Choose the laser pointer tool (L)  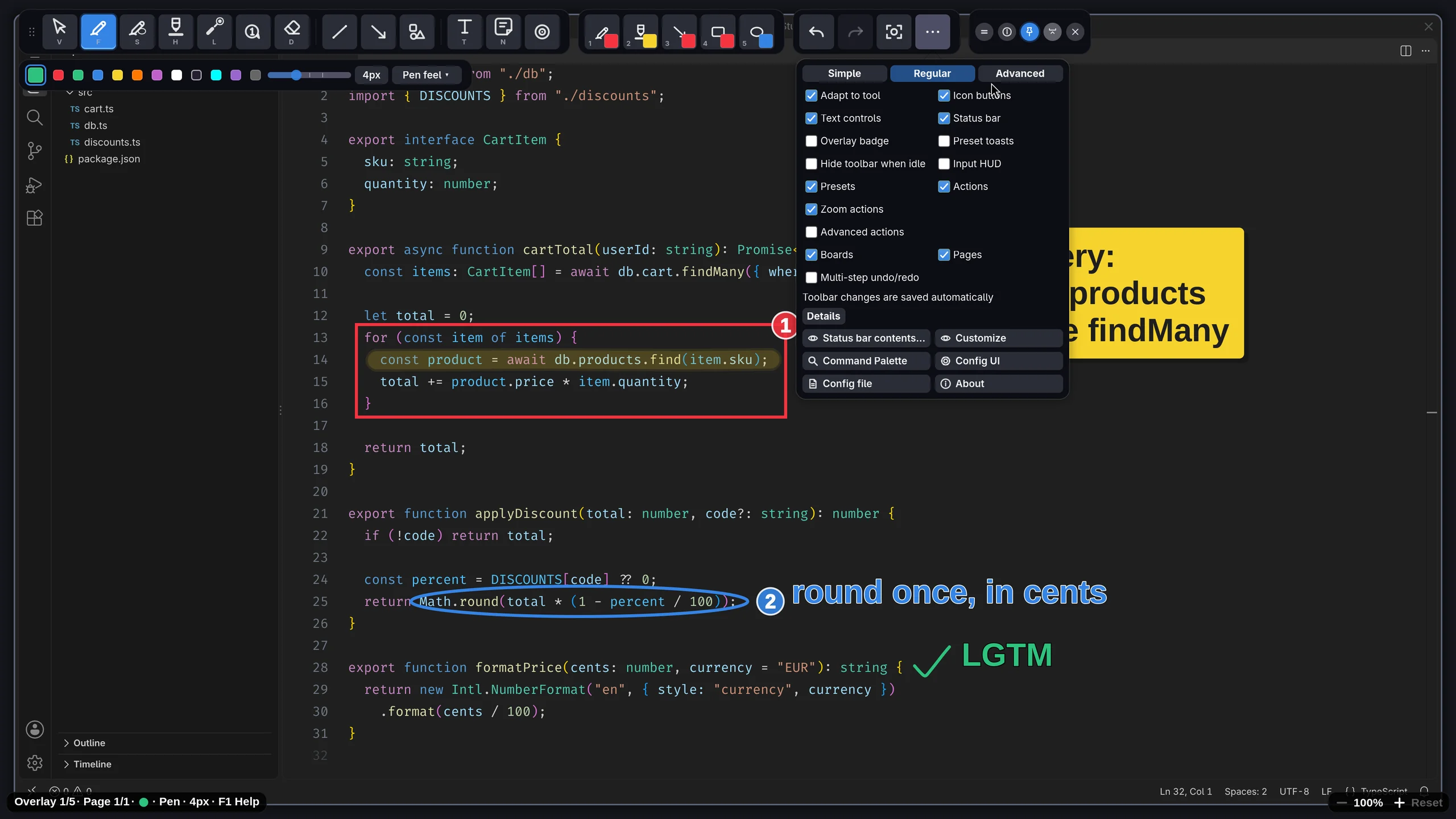click(x=214, y=31)
